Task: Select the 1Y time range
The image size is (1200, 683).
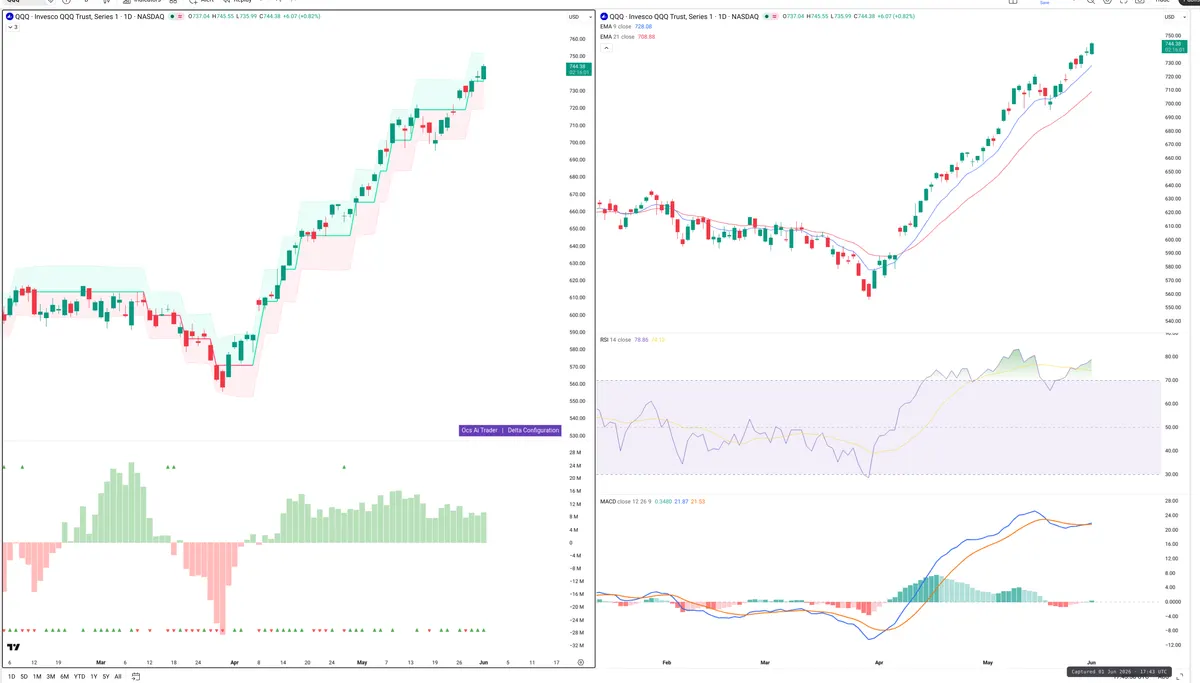Action: click(94, 677)
